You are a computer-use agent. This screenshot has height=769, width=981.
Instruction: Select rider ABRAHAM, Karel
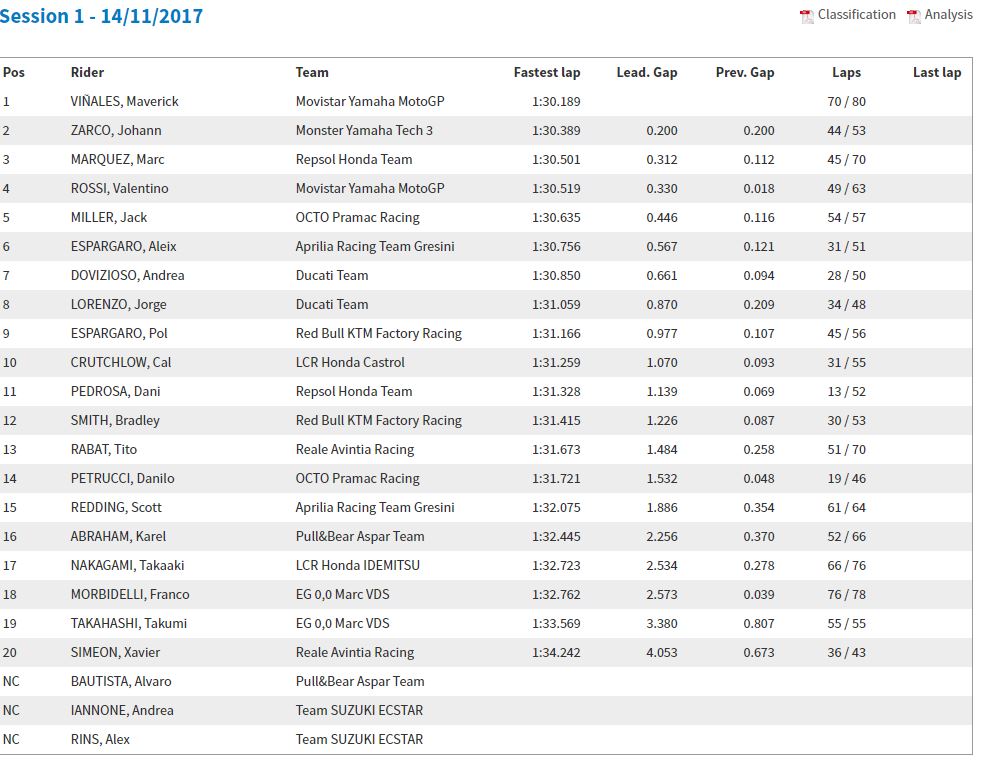tap(118, 536)
